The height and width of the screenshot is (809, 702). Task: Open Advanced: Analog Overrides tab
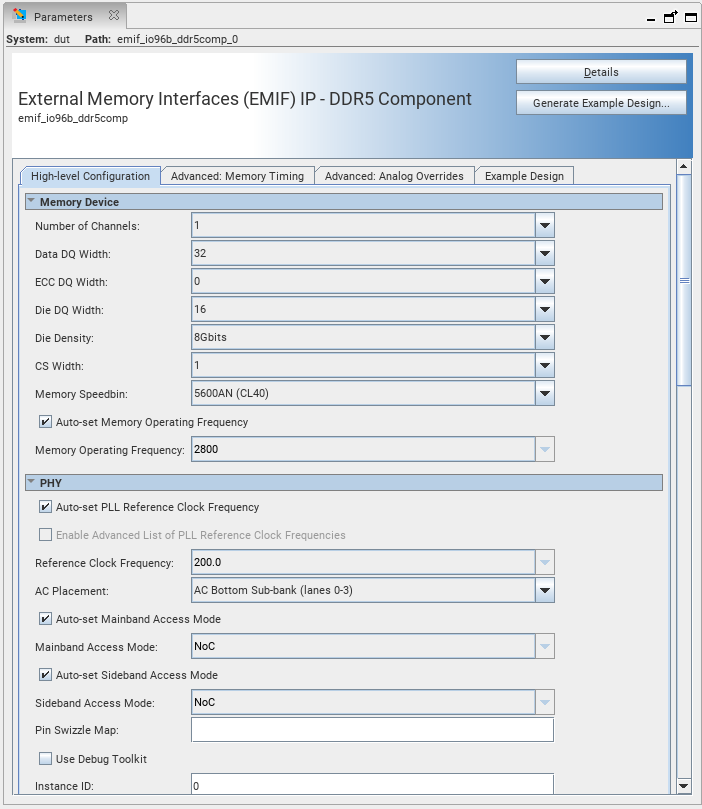(394, 176)
